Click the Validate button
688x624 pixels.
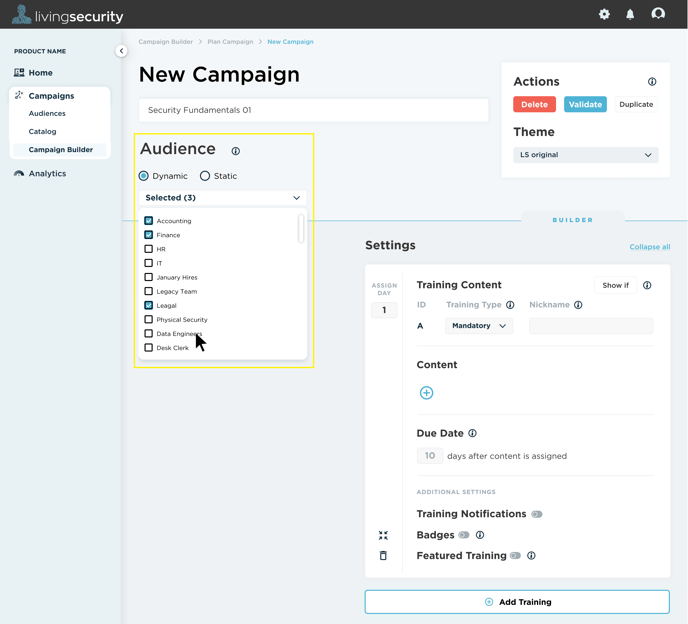pyautogui.click(x=585, y=104)
